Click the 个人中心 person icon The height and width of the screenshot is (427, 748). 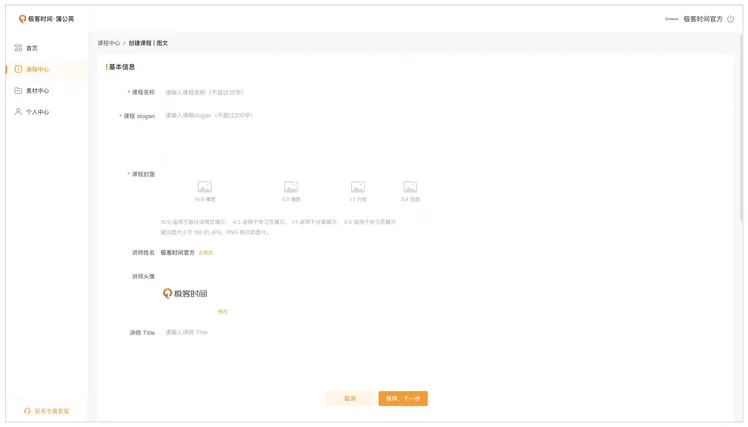coord(18,112)
